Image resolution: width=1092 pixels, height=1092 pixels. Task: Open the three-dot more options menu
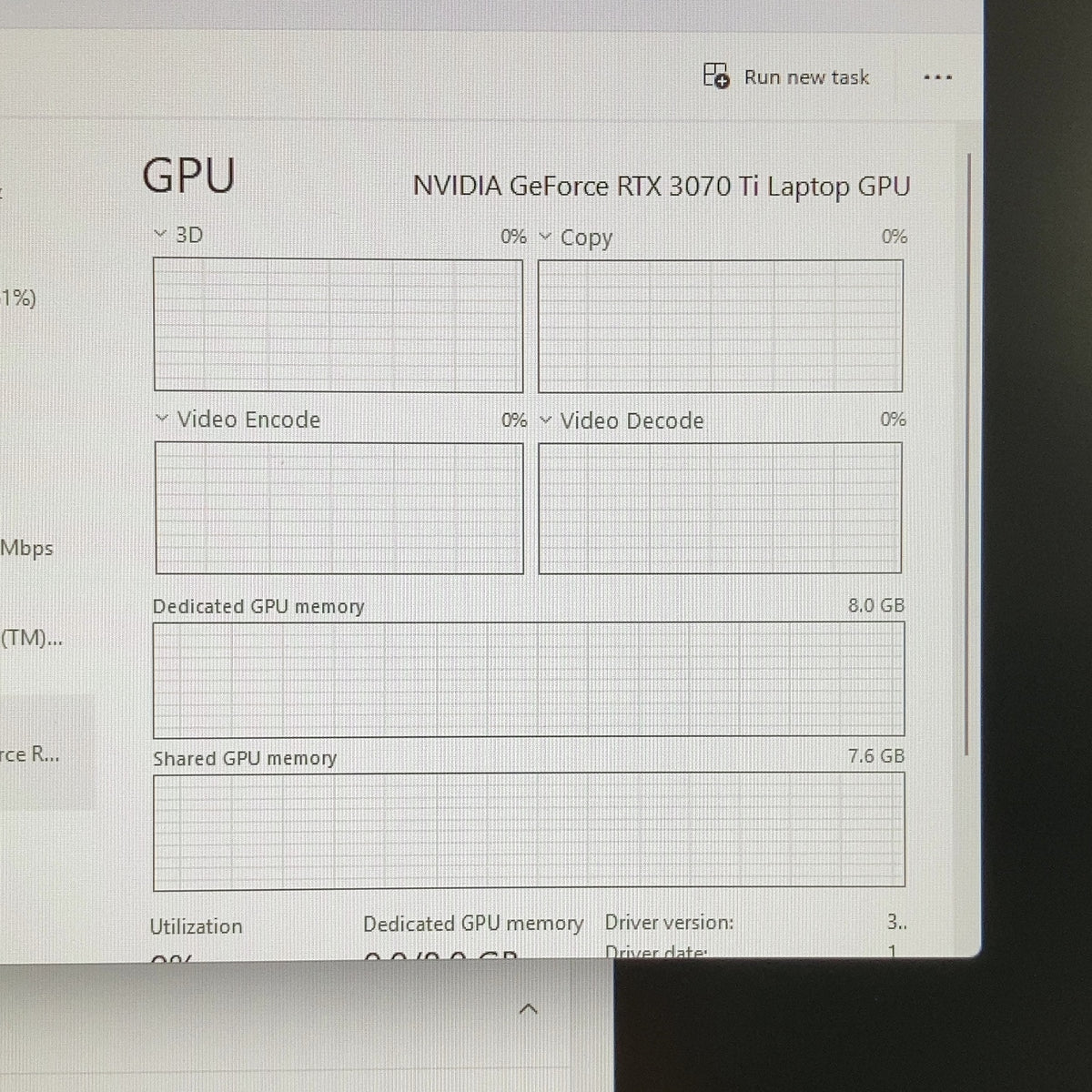937,77
